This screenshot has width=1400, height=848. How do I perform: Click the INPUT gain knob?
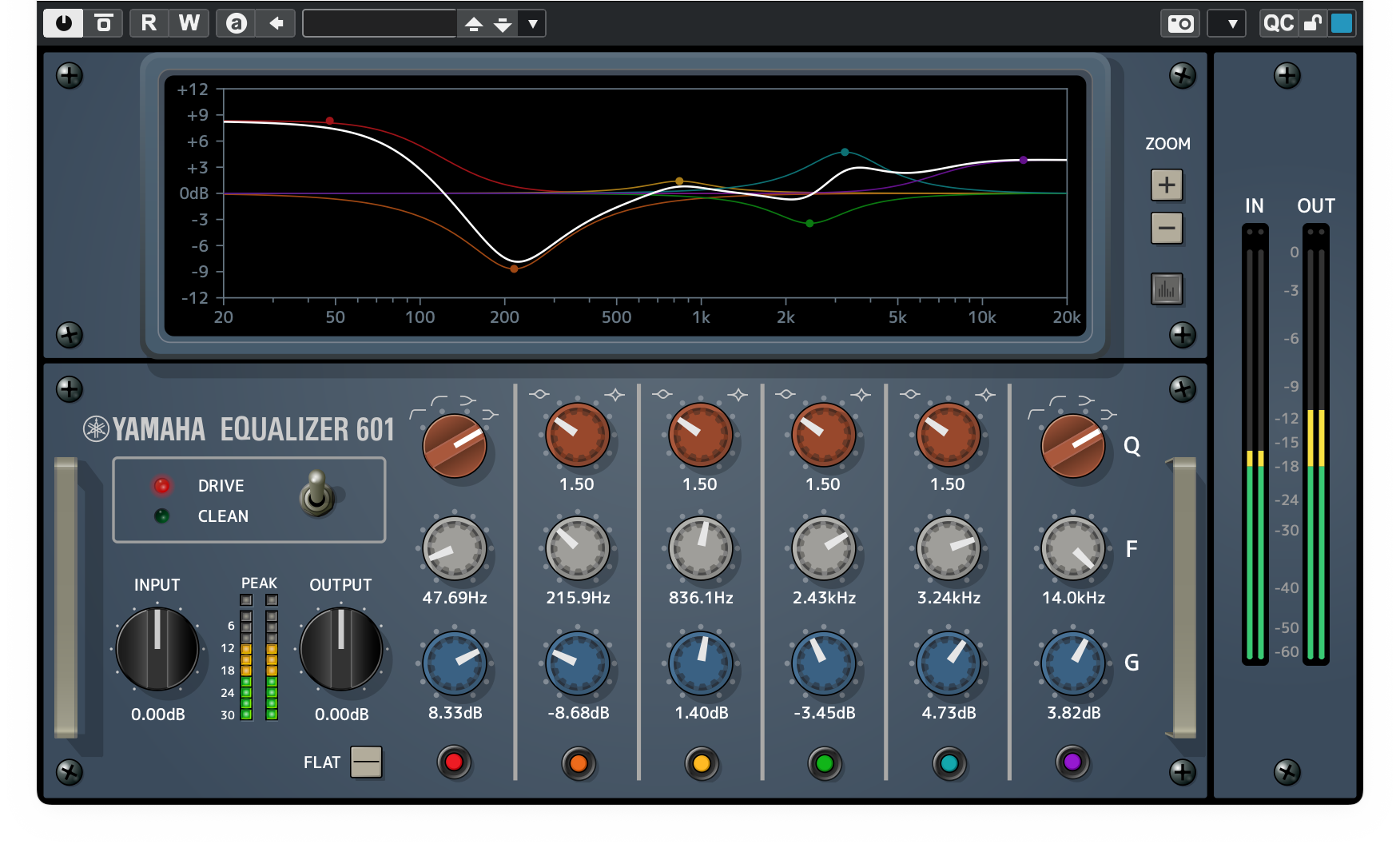(157, 649)
